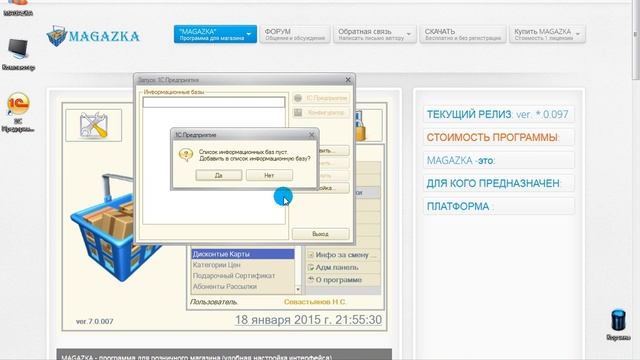Click the Выход button in the launcher
This screenshot has width=640, height=360.
click(x=320, y=234)
